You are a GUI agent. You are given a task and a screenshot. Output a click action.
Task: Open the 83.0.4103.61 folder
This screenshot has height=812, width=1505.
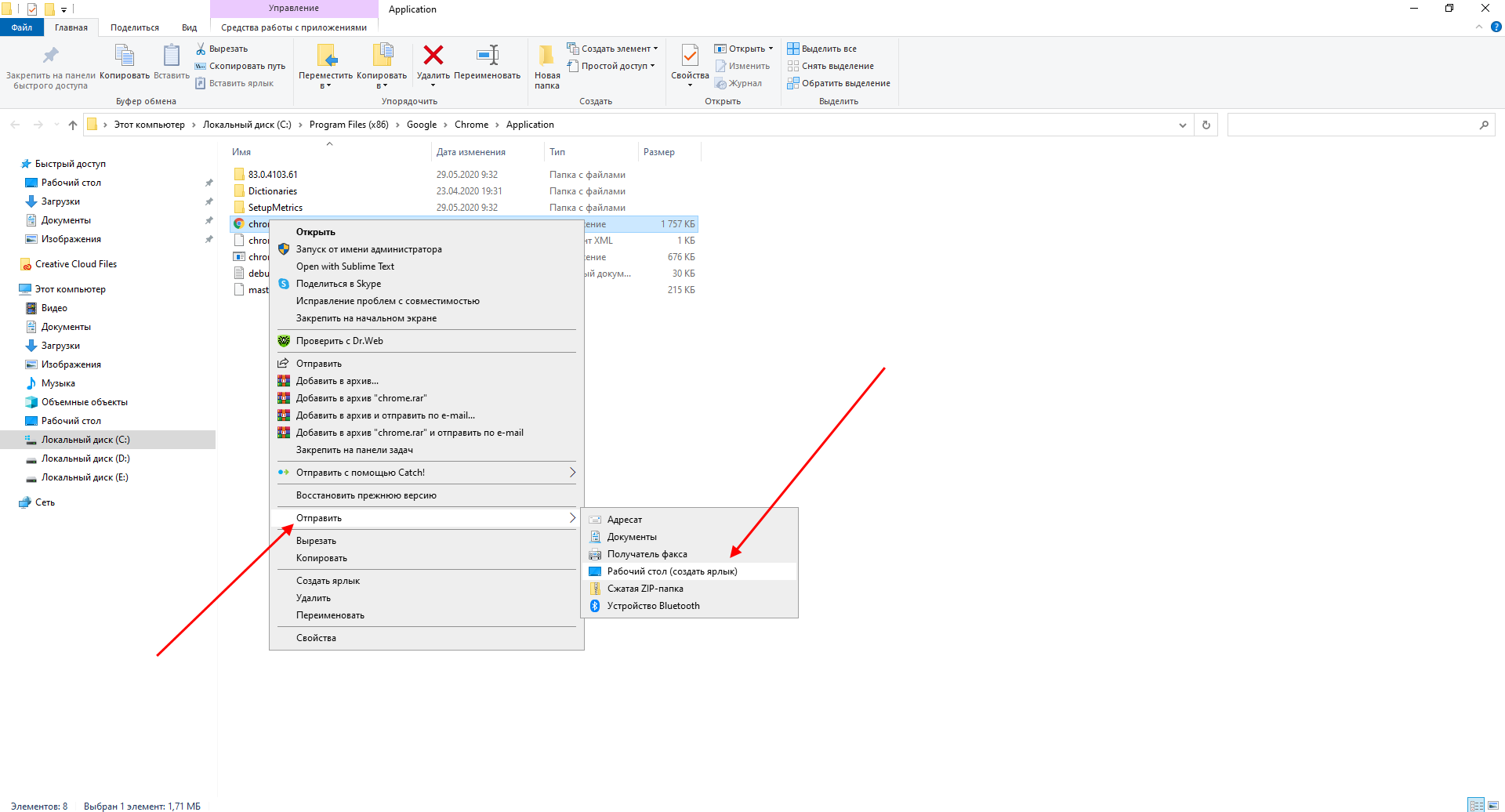pos(464,175)
